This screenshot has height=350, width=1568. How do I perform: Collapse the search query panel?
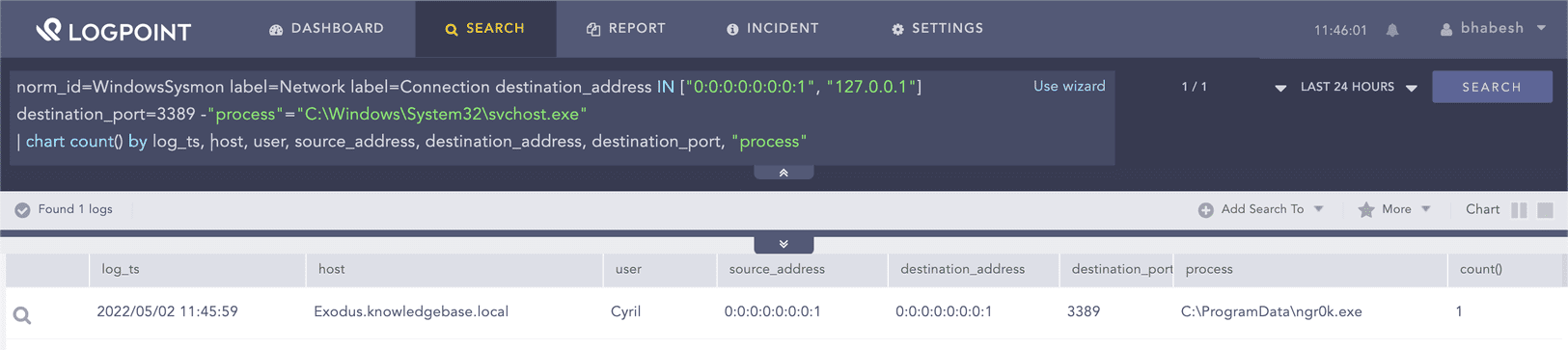(x=784, y=173)
